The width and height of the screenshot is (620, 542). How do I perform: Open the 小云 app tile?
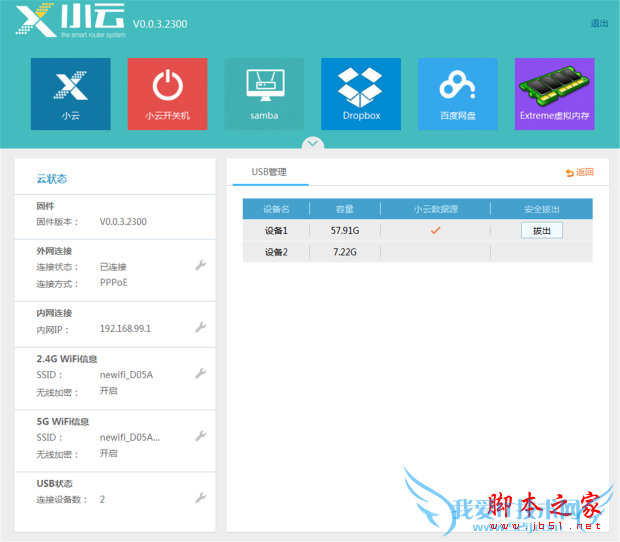tap(71, 94)
